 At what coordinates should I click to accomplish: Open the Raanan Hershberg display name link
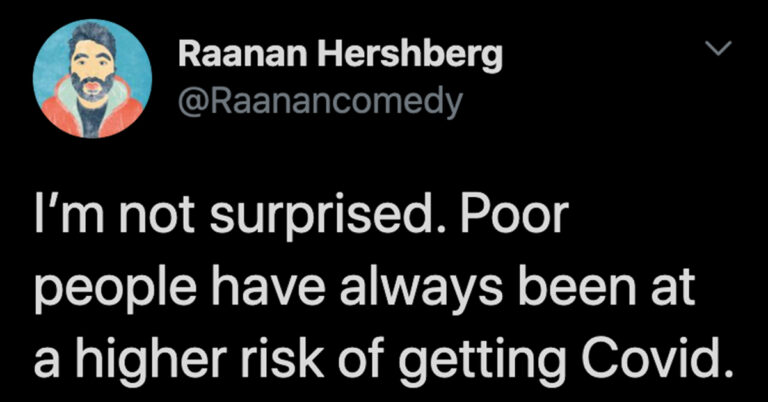[x=340, y=58]
